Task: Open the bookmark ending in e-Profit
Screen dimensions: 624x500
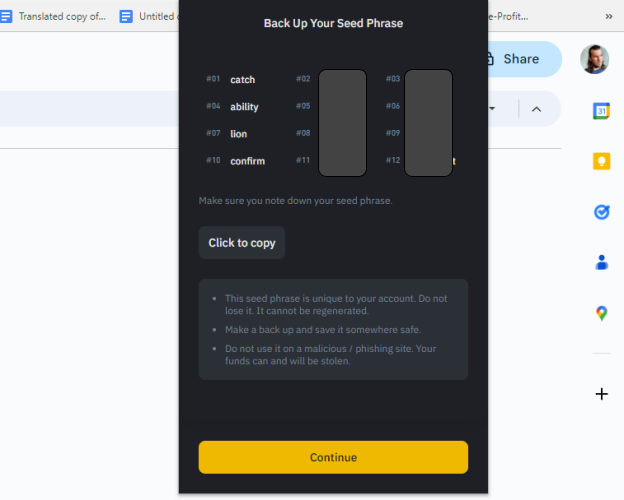Action: tap(508, 16)
